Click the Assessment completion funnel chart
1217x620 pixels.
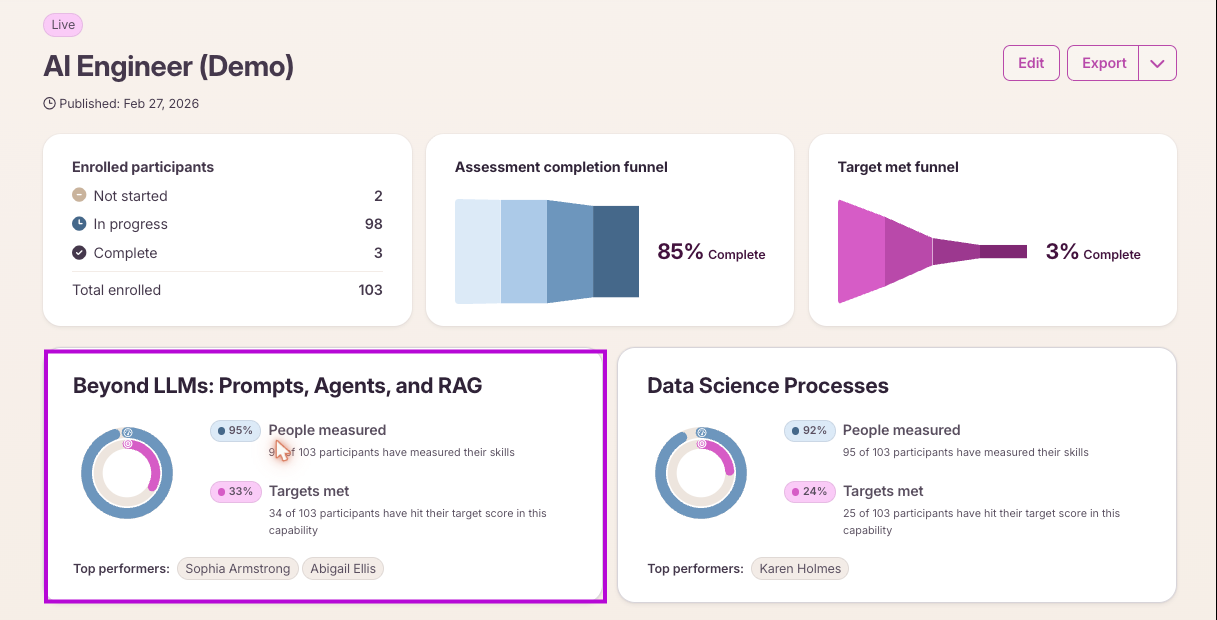tap(547, 251)
